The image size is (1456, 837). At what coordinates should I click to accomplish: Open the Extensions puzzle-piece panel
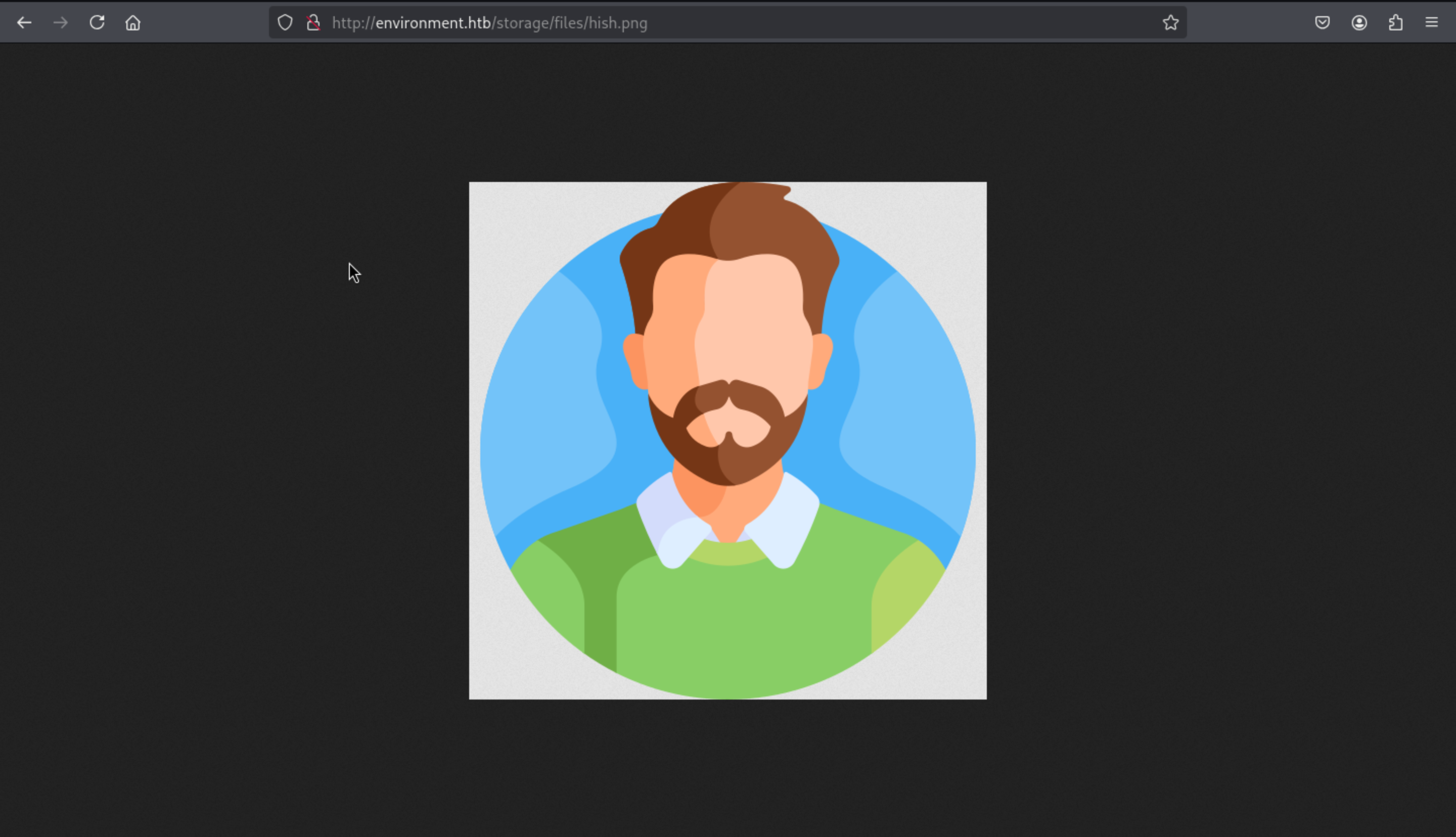[x=1396, y=23]
